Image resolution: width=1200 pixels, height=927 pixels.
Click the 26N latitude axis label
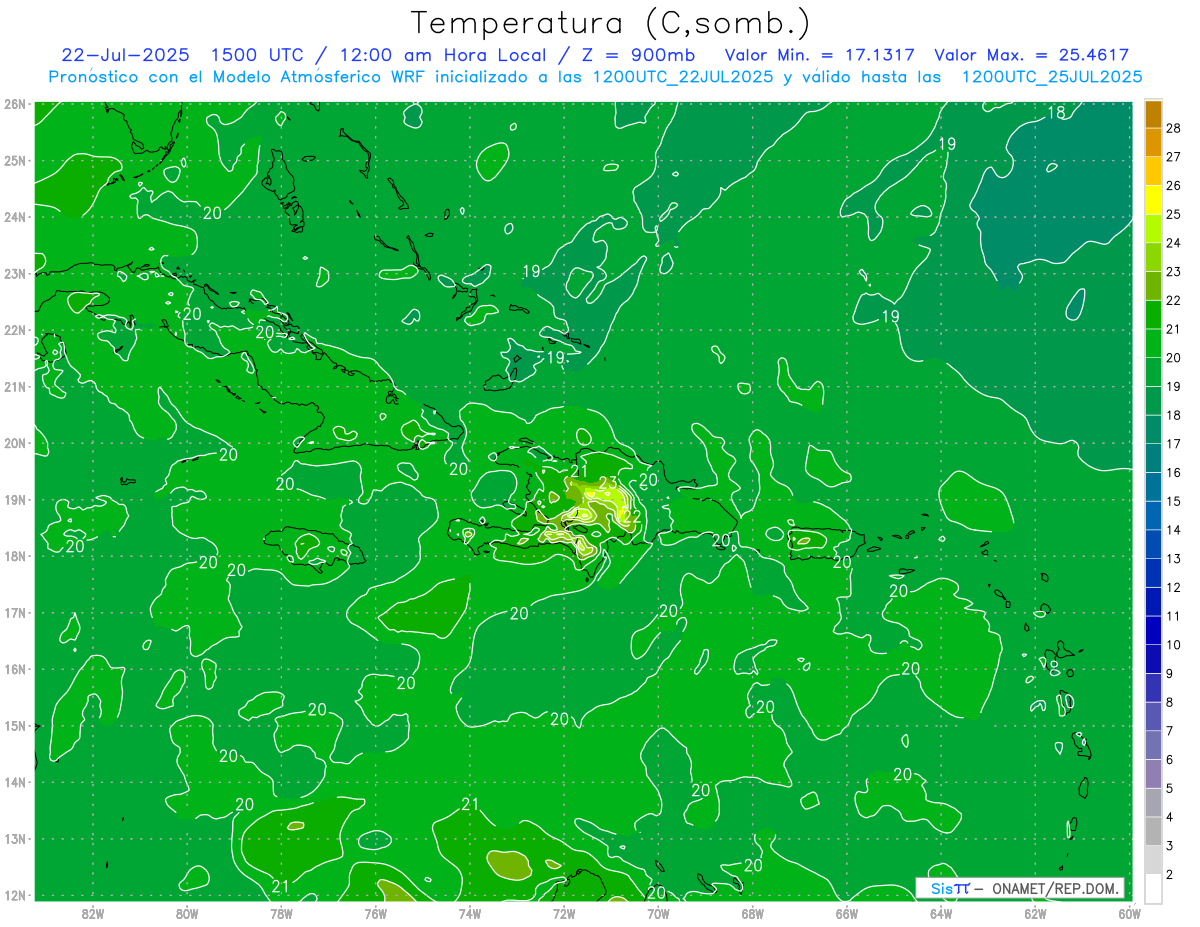14,104
